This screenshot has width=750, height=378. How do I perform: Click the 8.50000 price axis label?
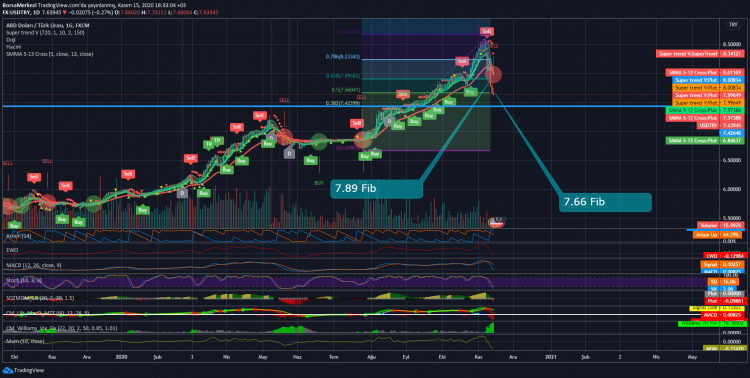(x=733, y=44)
